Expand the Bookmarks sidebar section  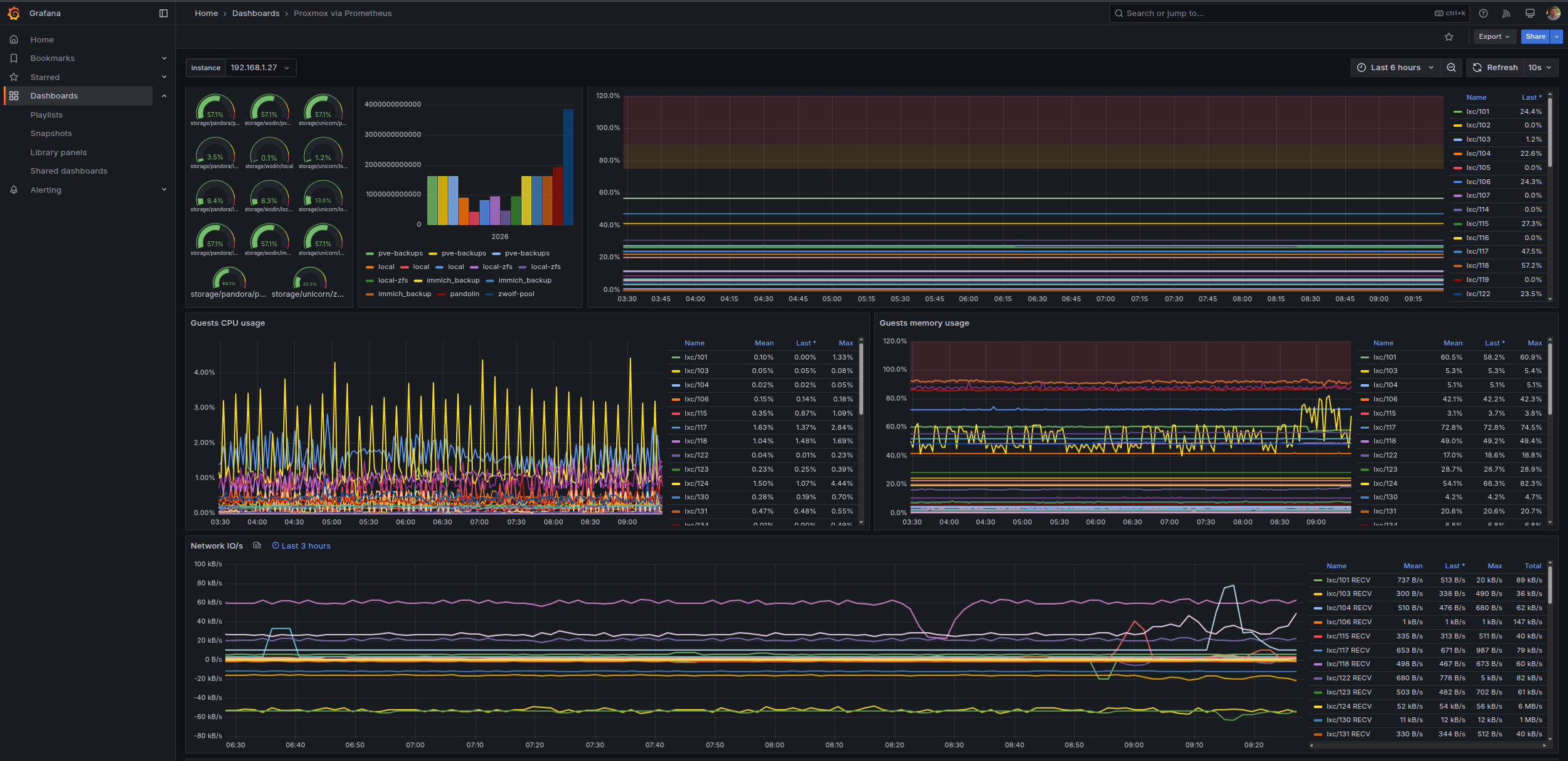164,58
